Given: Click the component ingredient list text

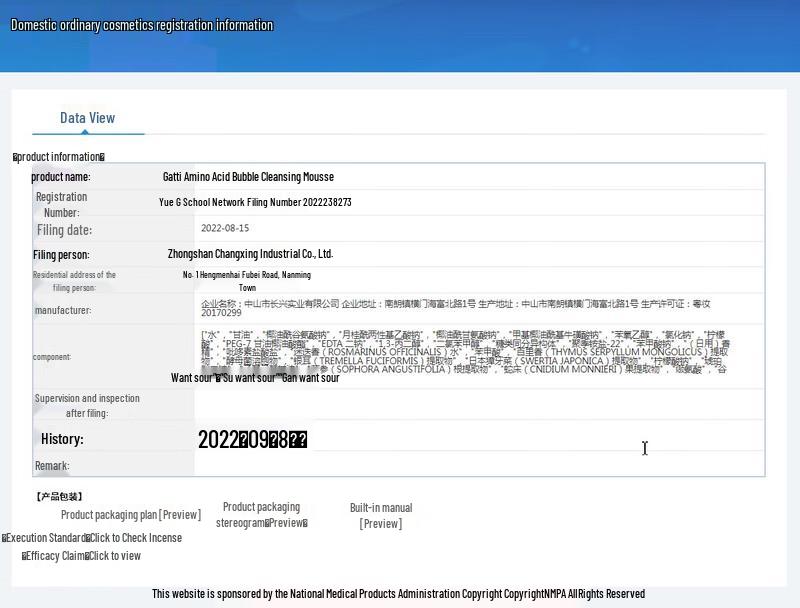Looking at the screenshot, I should [464, 352].
